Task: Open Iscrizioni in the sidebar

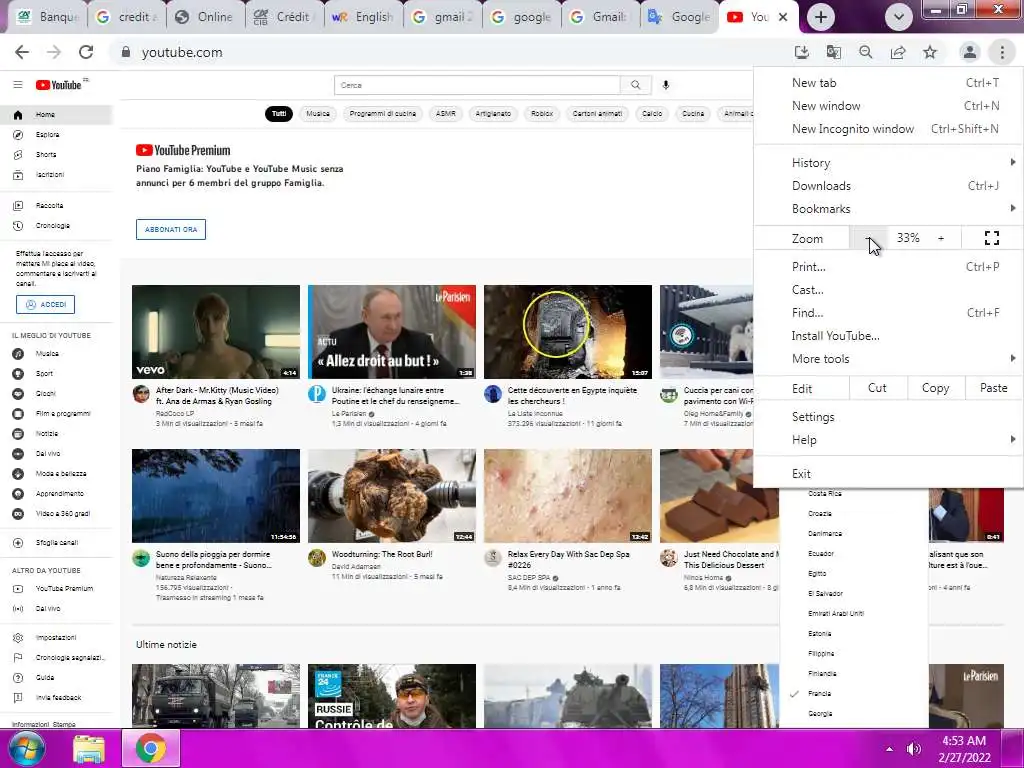Action: point(56,174)
